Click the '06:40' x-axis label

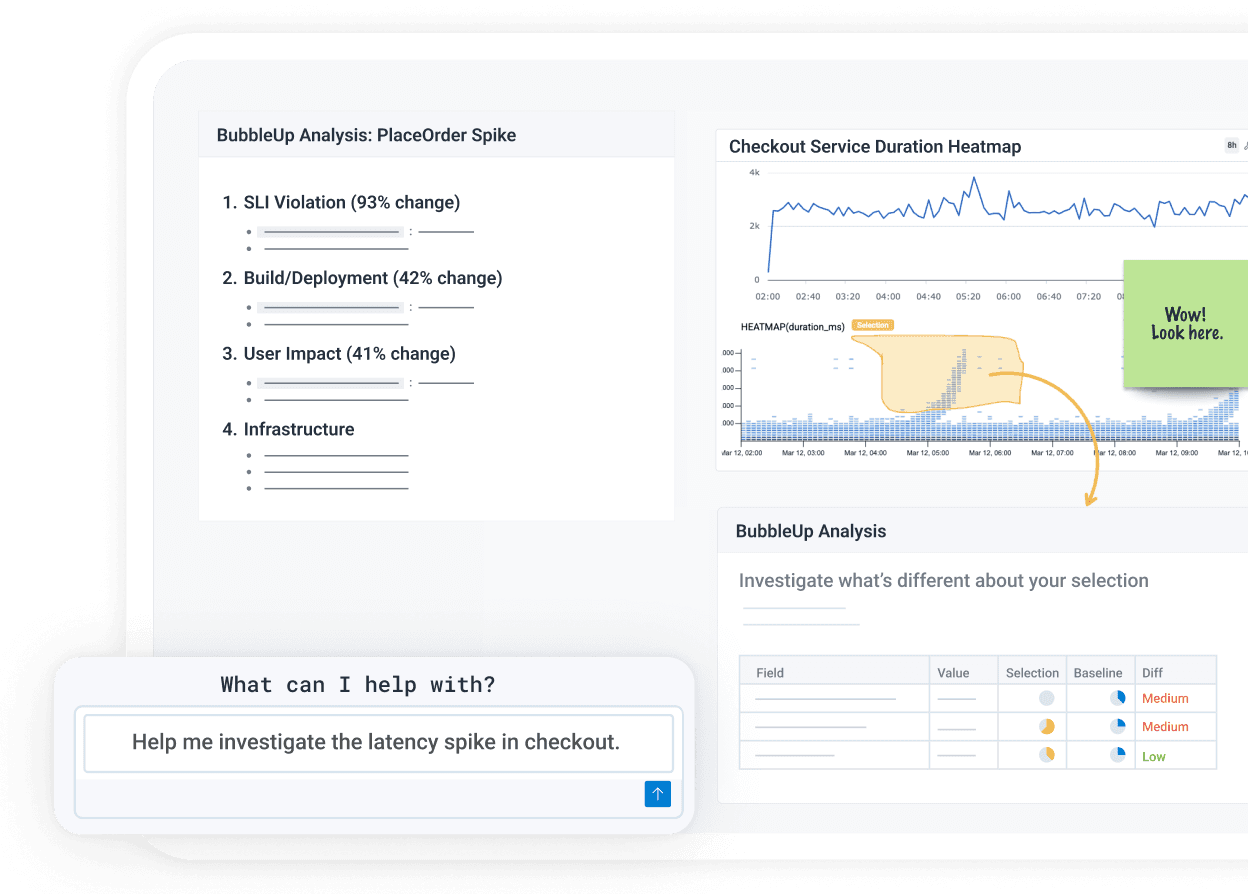[x=1048, y=297]
